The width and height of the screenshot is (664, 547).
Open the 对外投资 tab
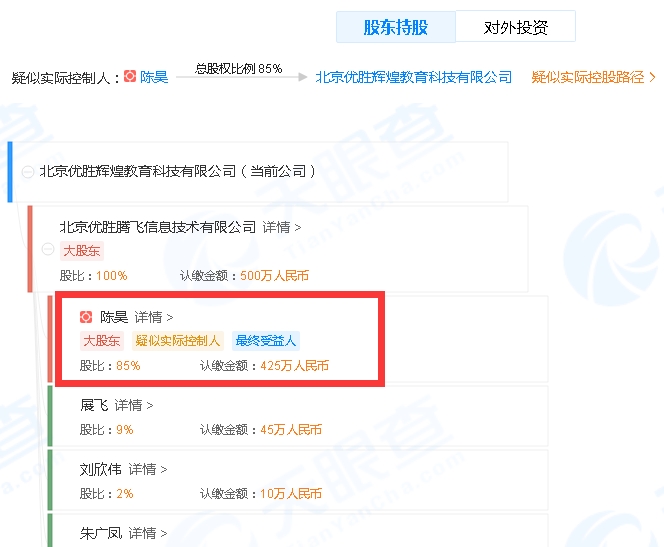(515, 27)
